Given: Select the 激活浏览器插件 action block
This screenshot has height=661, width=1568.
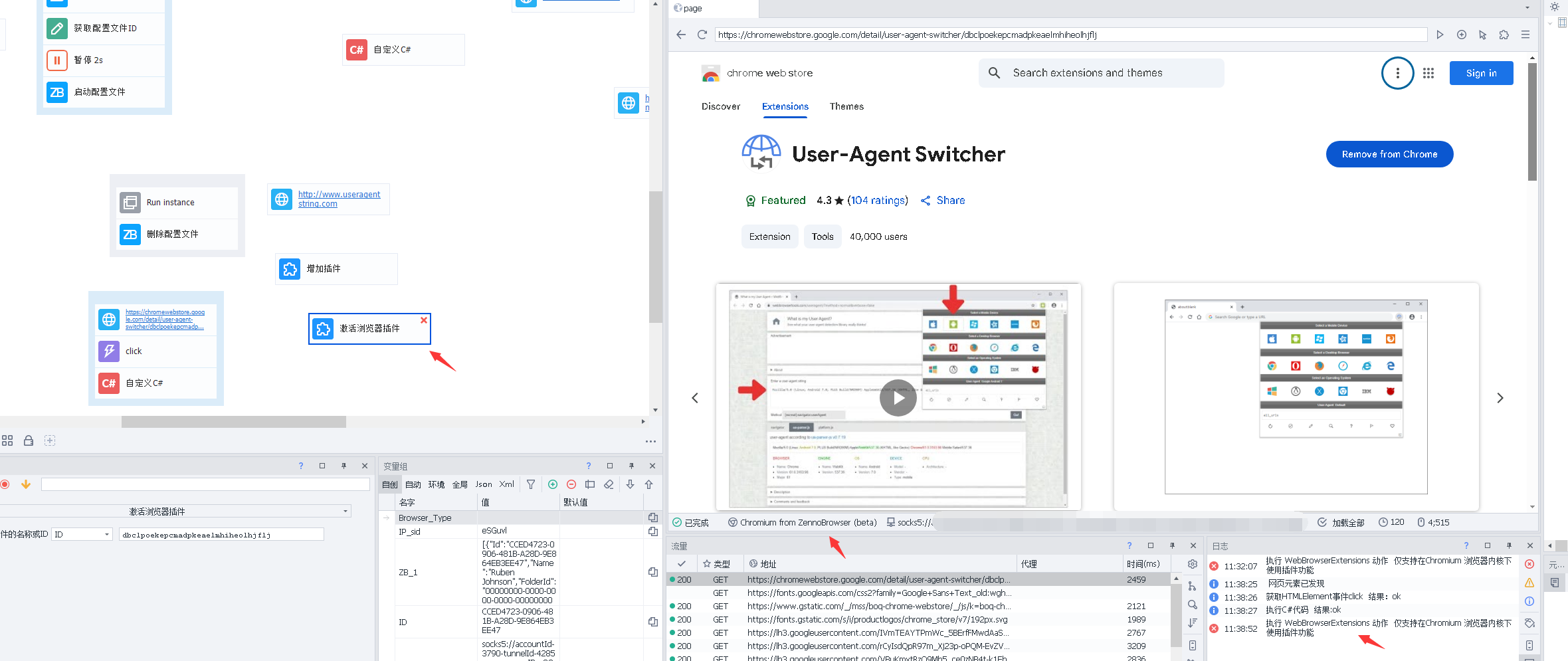Looking at the screenshot, I should (369, 329).
